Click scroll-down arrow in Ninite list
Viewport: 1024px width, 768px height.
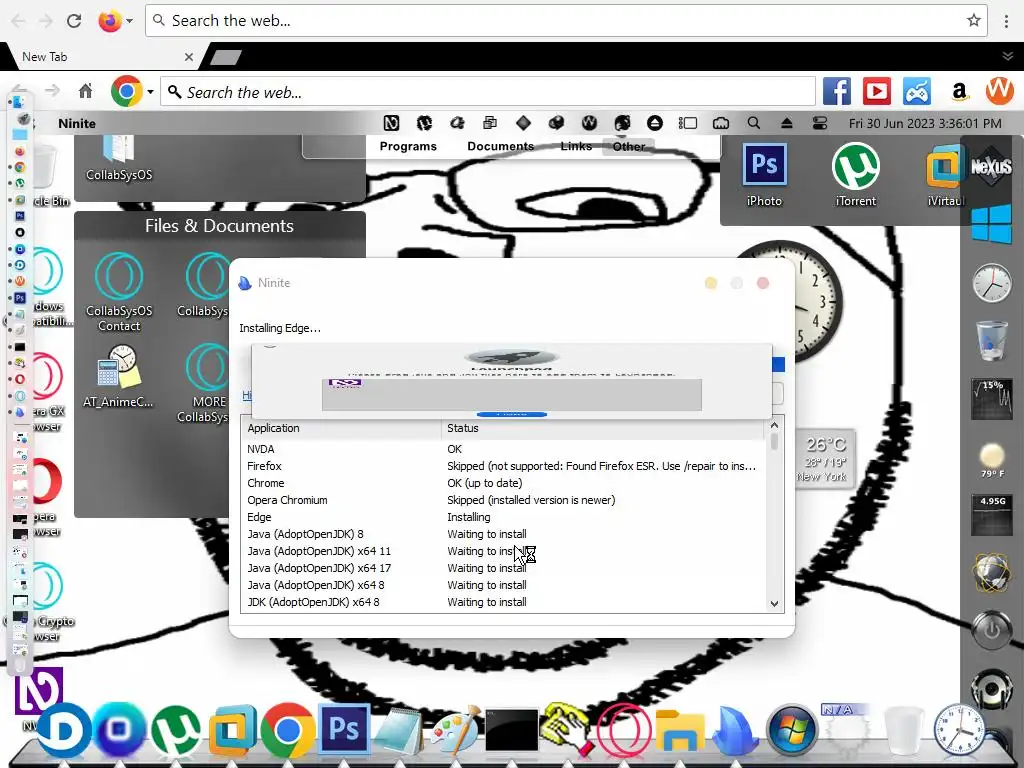[775, 603]
